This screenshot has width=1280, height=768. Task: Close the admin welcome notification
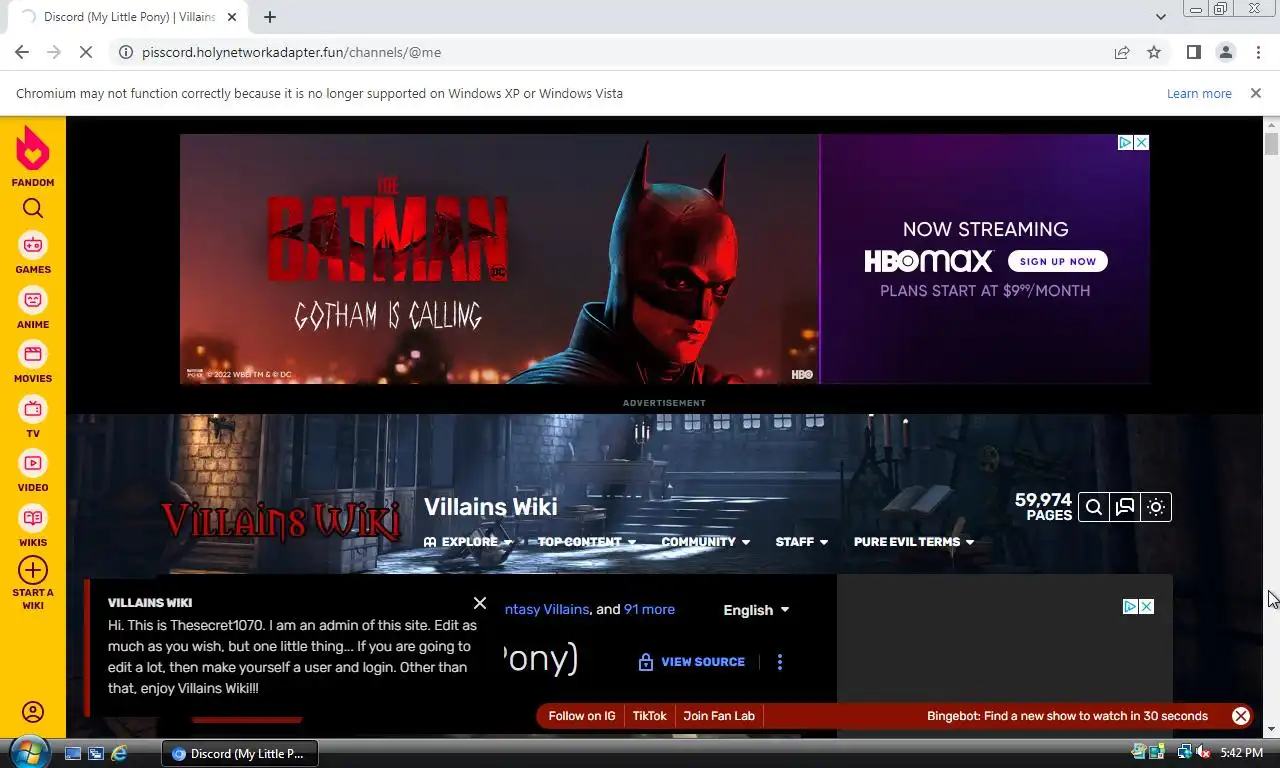(480, 603)
